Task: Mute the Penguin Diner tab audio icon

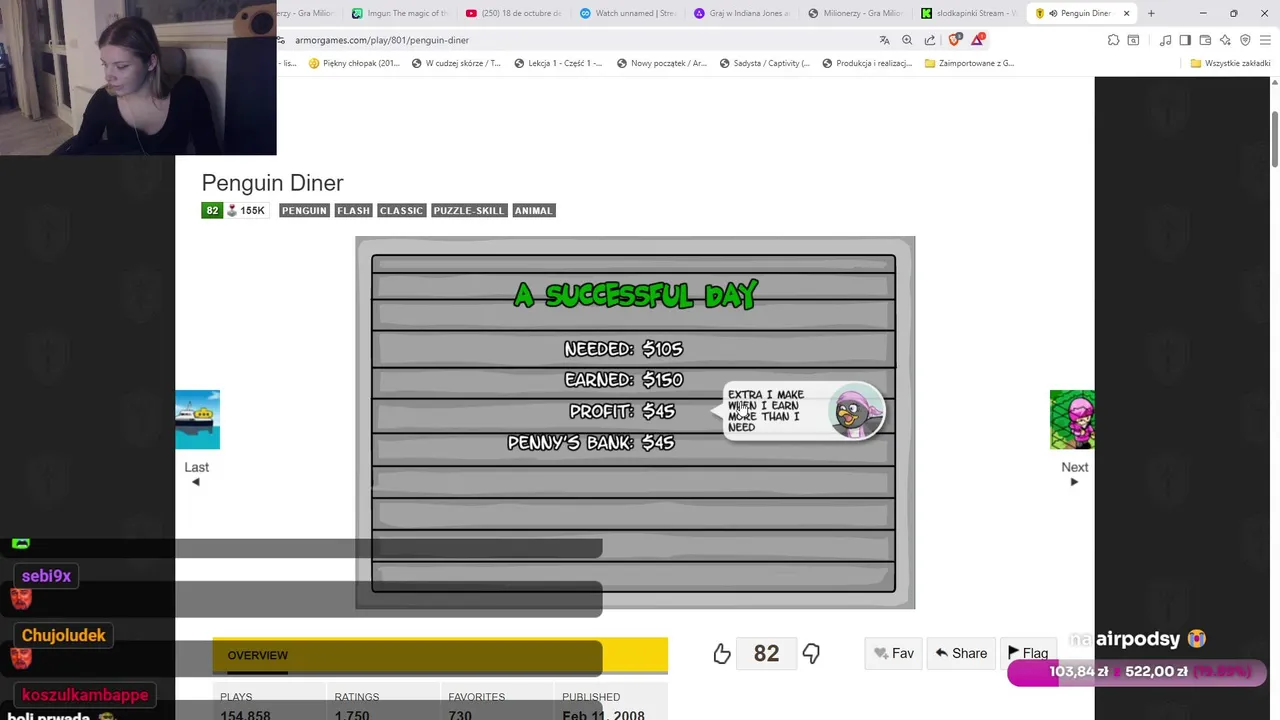Action: point(1053,13)
